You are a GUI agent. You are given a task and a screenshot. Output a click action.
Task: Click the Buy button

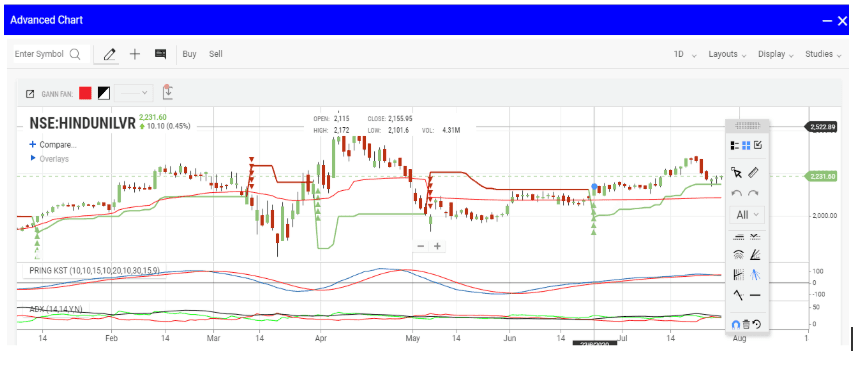tap(189, 54)
